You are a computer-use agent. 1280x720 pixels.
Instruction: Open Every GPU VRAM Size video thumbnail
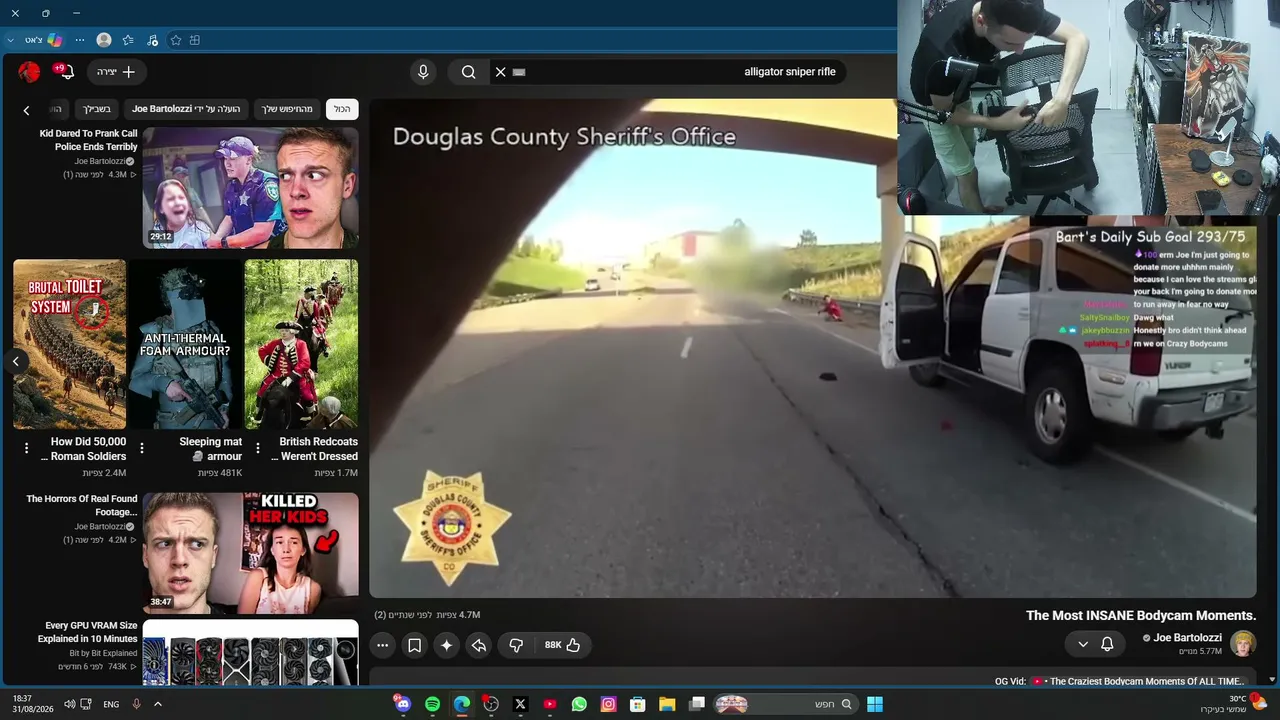250,652
